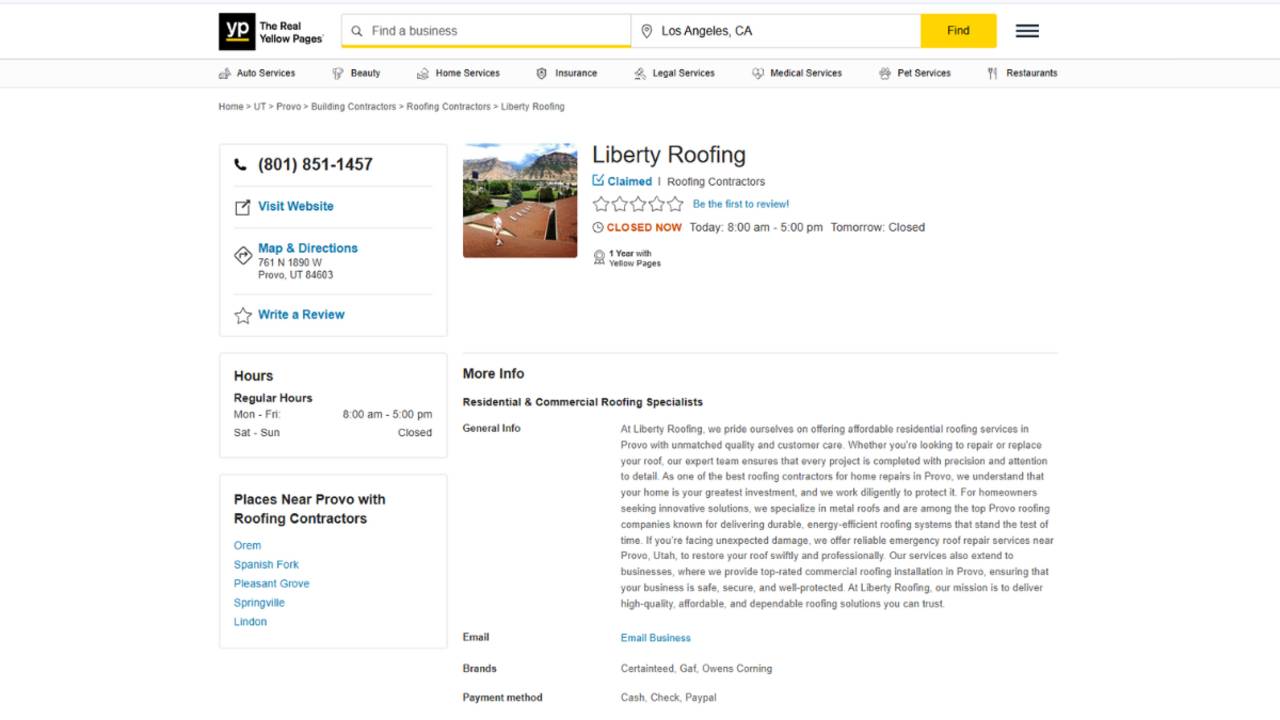Click the Los Angeles, CA location field

[775, 30]
